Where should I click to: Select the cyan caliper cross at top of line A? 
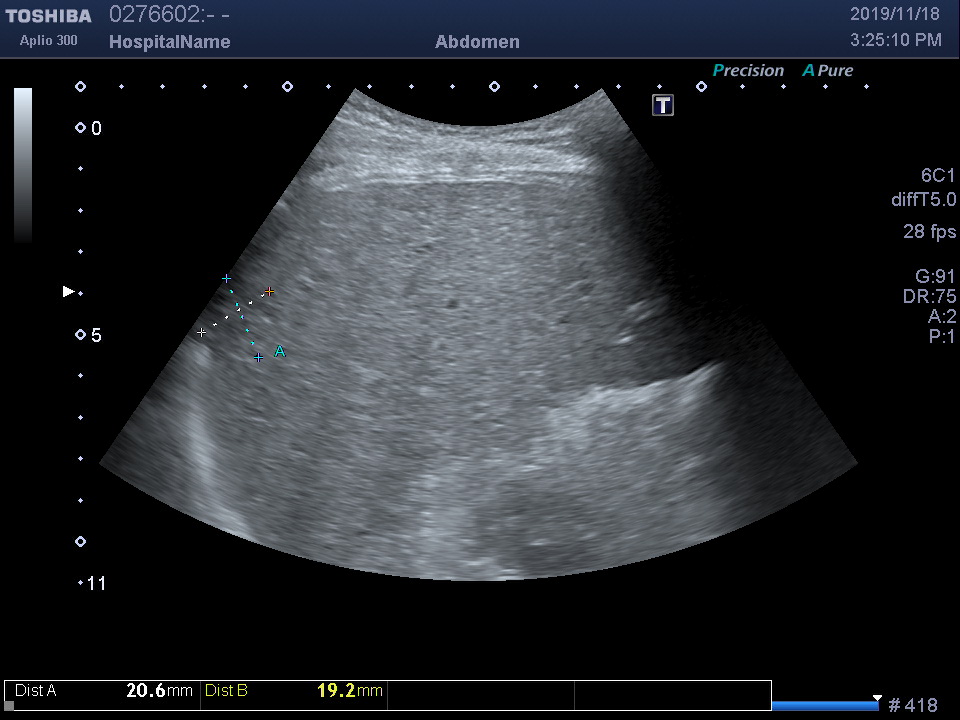226,279
